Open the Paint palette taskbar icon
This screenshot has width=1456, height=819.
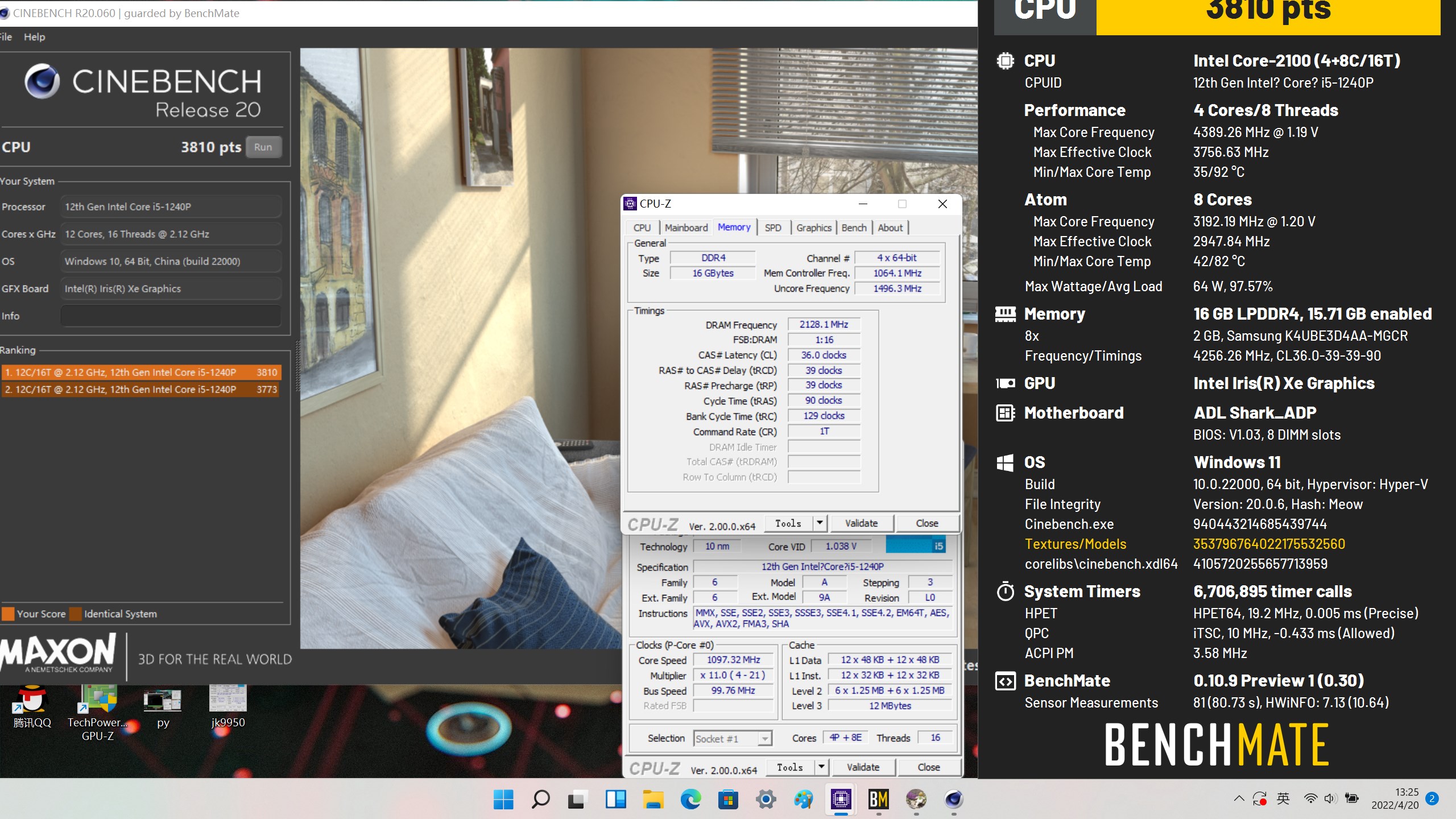(x=803, y=800)
